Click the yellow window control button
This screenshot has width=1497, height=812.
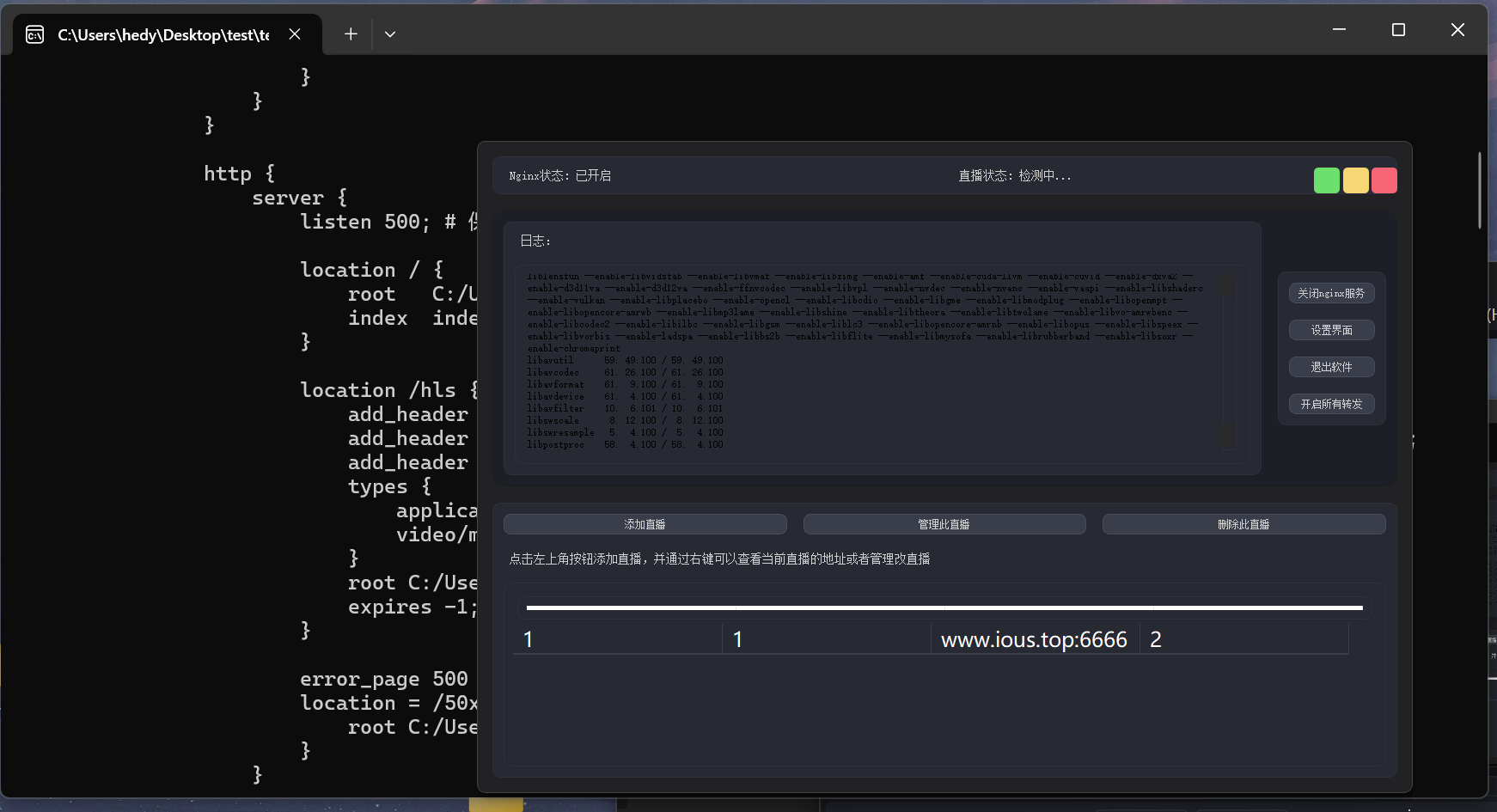(x=1355, y=180)
